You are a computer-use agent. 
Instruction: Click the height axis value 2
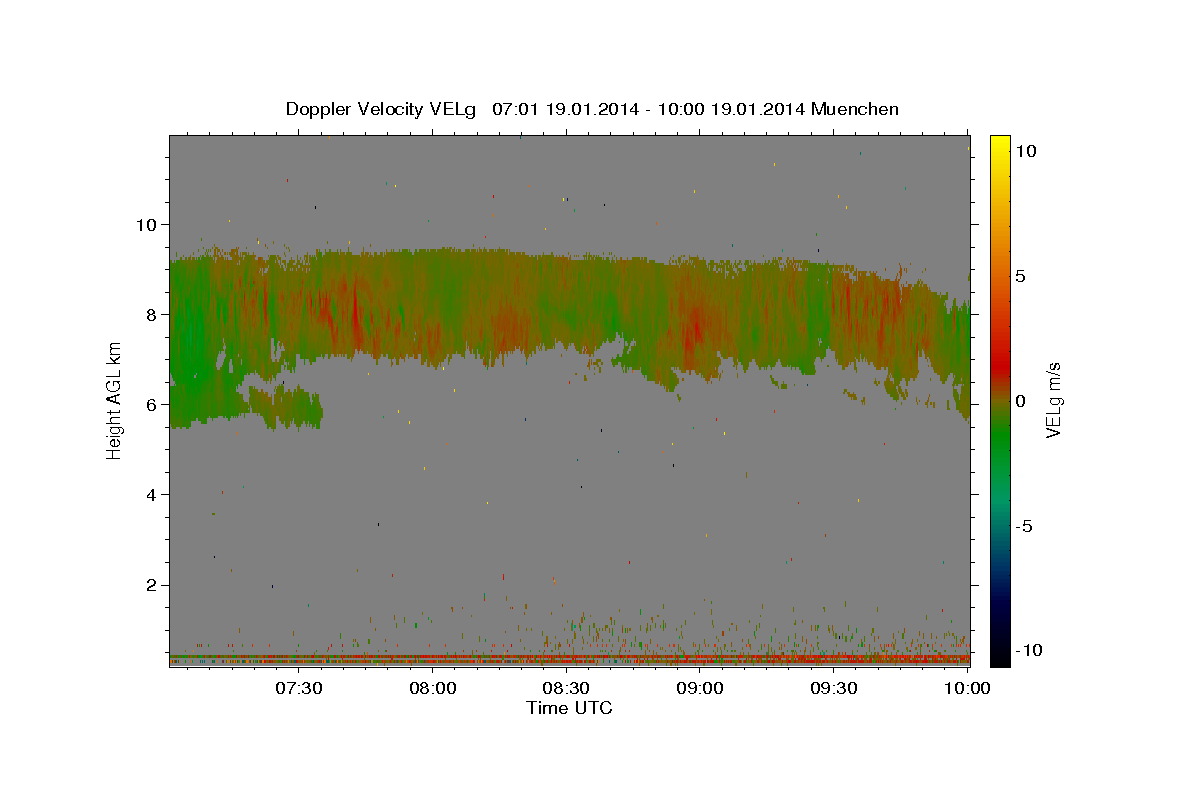(149, 585)
